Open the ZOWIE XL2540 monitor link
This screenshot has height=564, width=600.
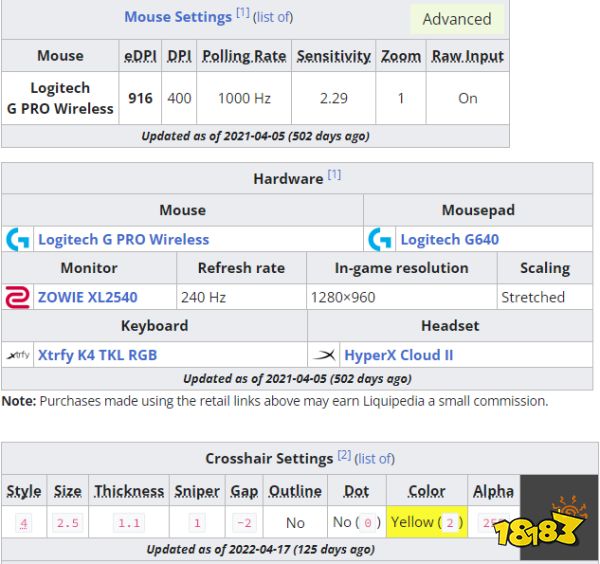click(88, 297)
